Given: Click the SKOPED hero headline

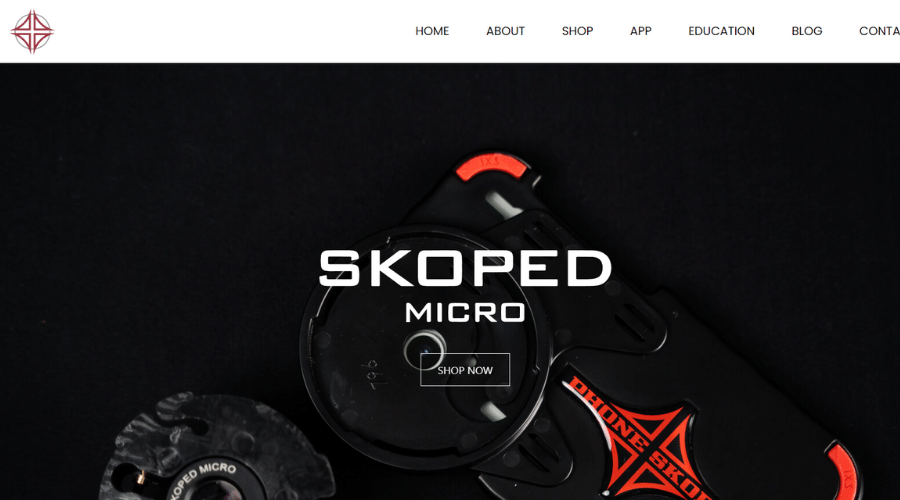Looking at the screenshot, I should coord(465,268).
